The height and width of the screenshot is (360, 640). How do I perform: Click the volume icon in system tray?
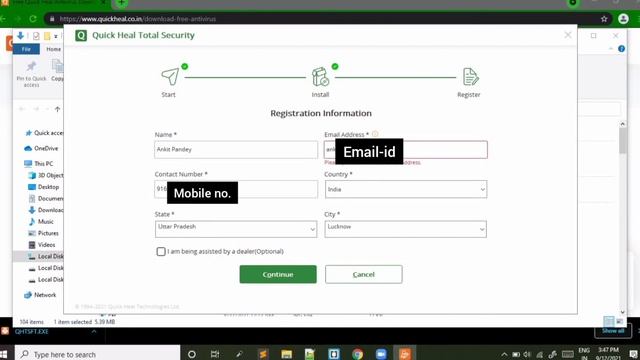[x=527, y=355]
